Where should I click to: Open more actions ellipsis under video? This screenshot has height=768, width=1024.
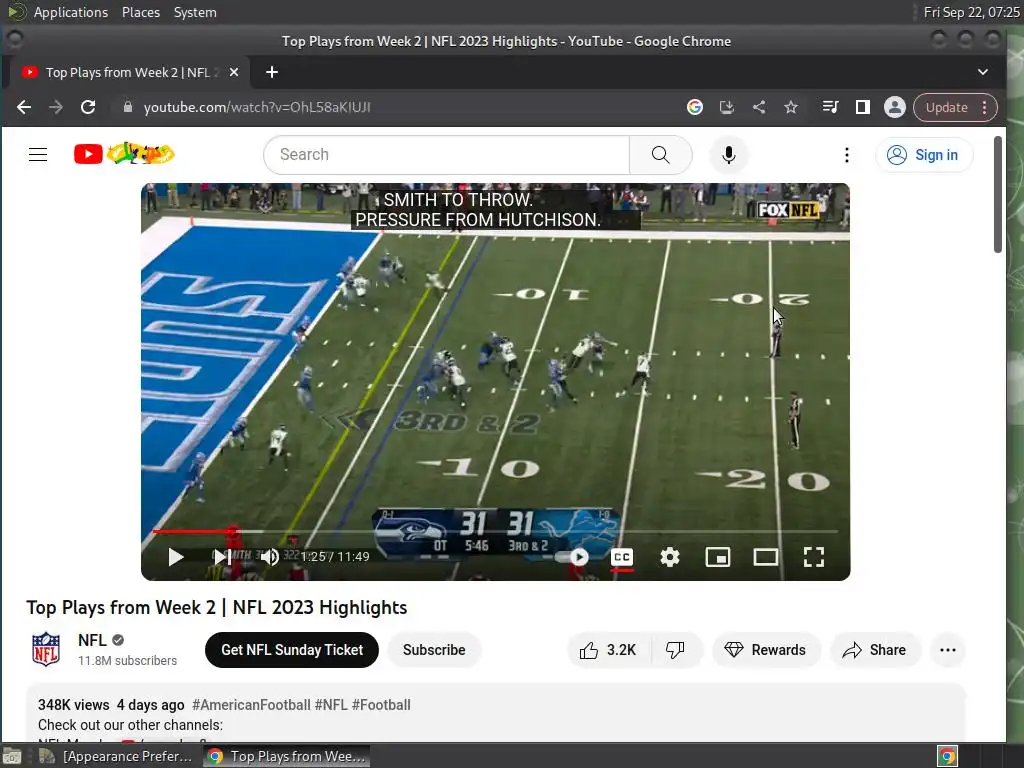[948, 650]
